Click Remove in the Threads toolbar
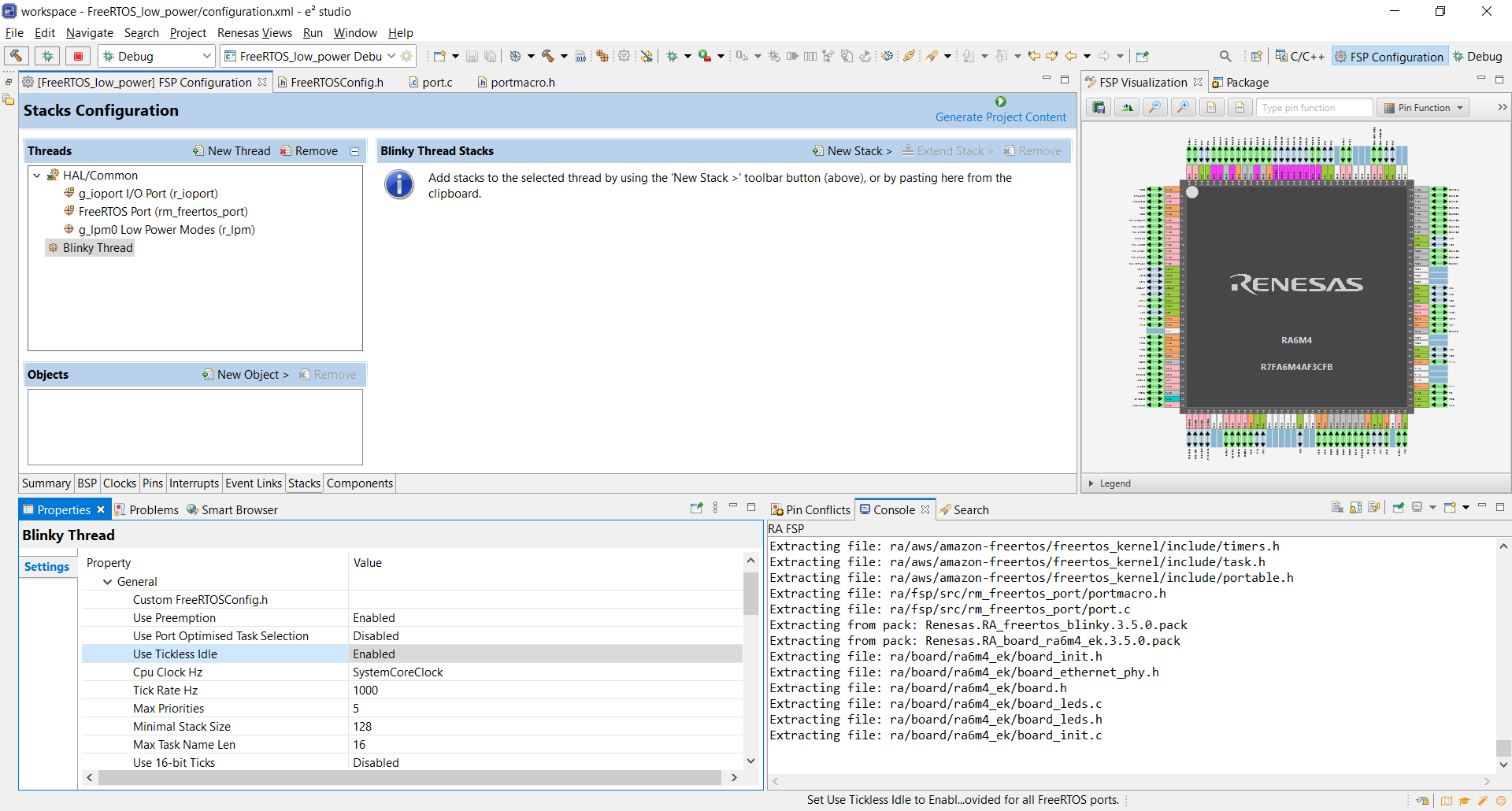Screen dimensions: 1512x811 click(x=309, y=151)
